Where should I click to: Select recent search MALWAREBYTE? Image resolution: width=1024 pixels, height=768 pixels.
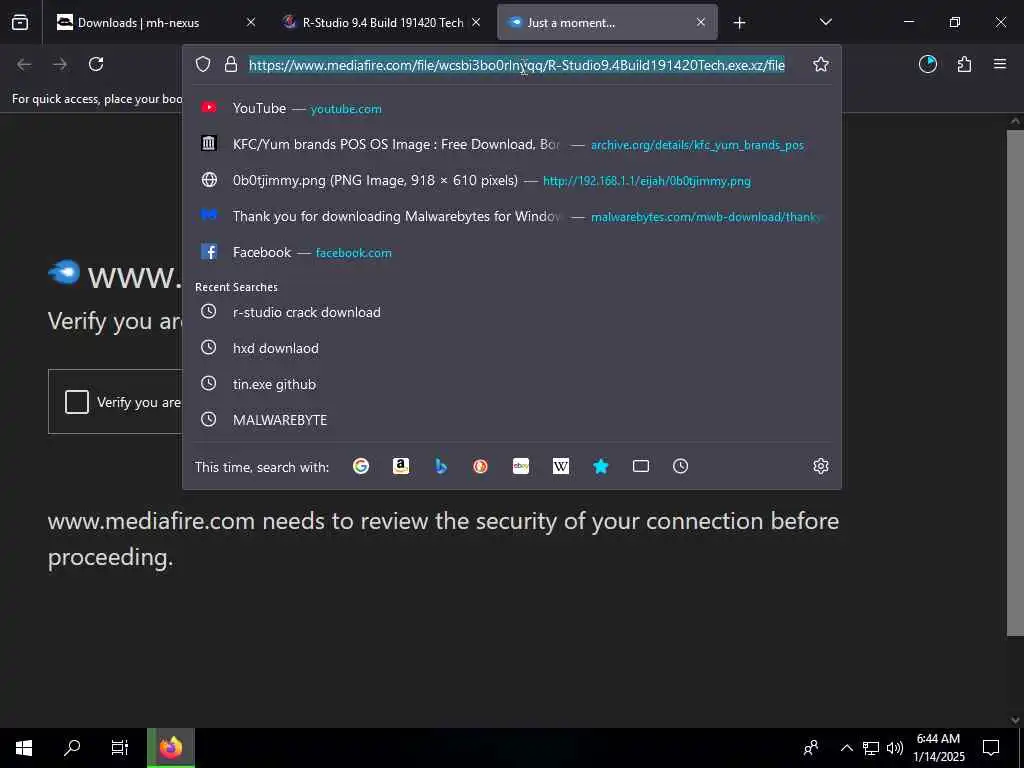[x=511, y=420]
